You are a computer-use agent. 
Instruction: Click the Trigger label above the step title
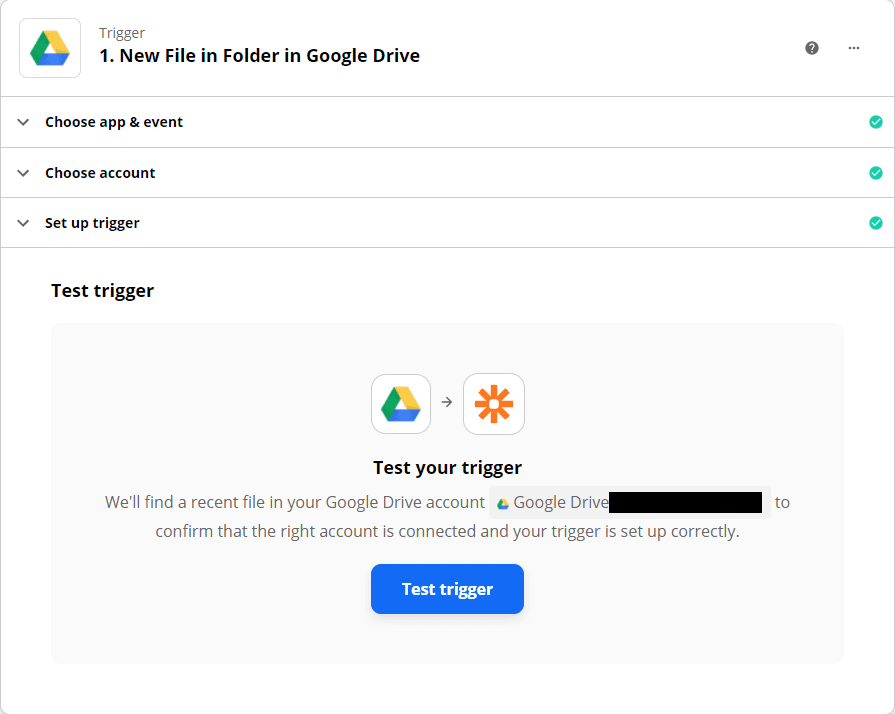click(121, 32)
